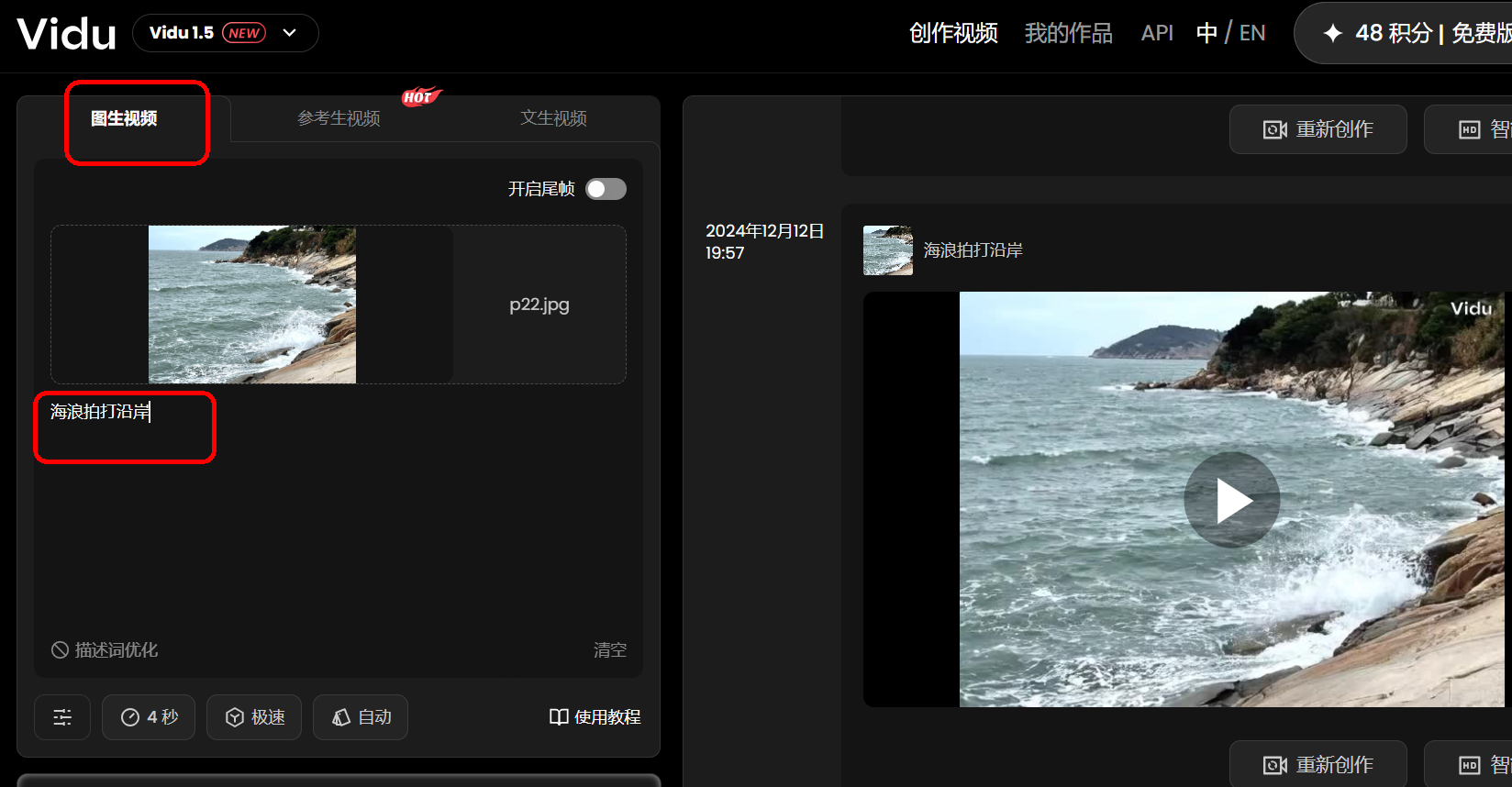Click the upper HD 智 upscale button

click(1468, 129)
